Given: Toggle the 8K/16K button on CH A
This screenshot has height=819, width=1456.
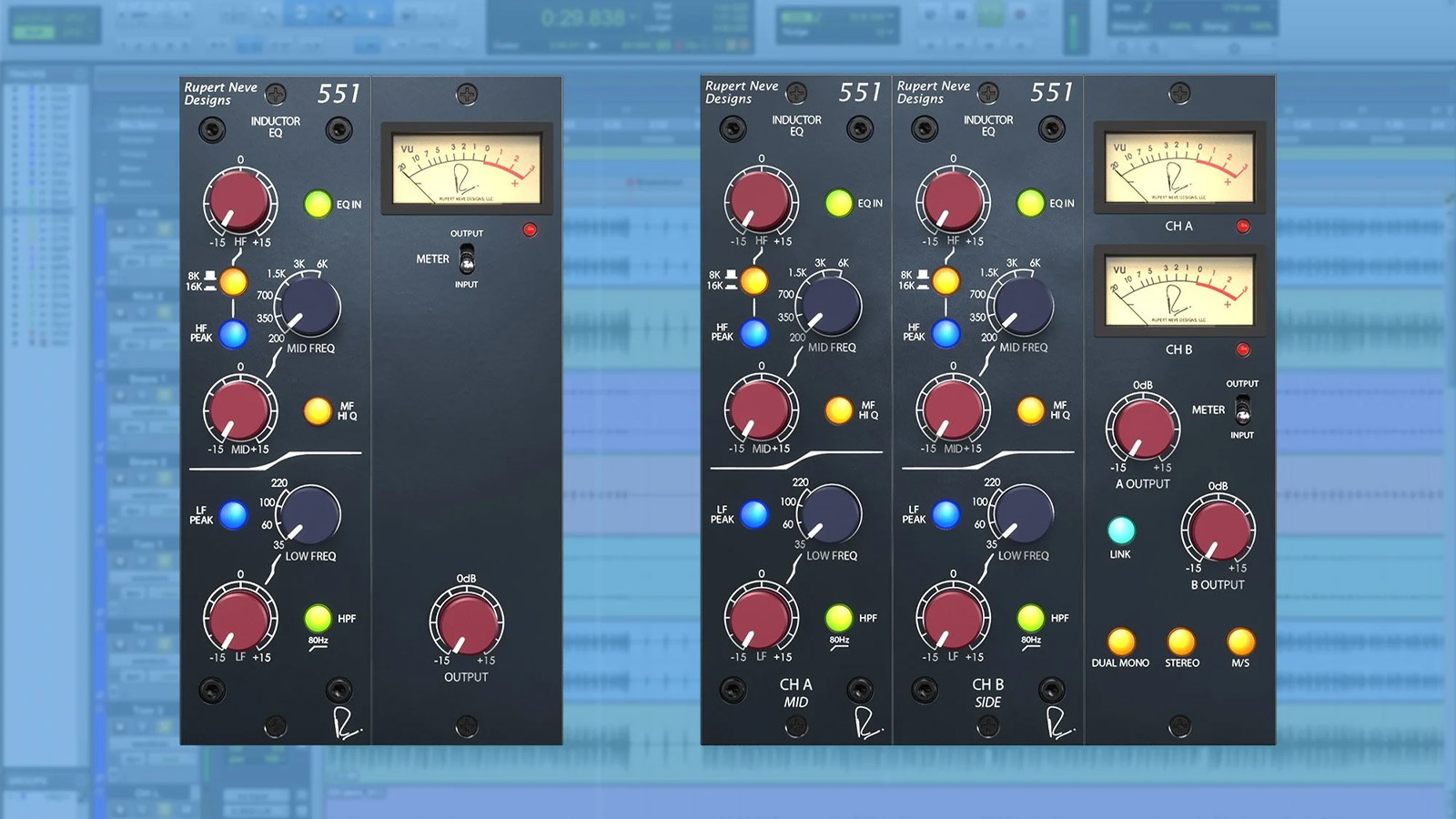Looking at the screenshot, I should pos(754,280).
